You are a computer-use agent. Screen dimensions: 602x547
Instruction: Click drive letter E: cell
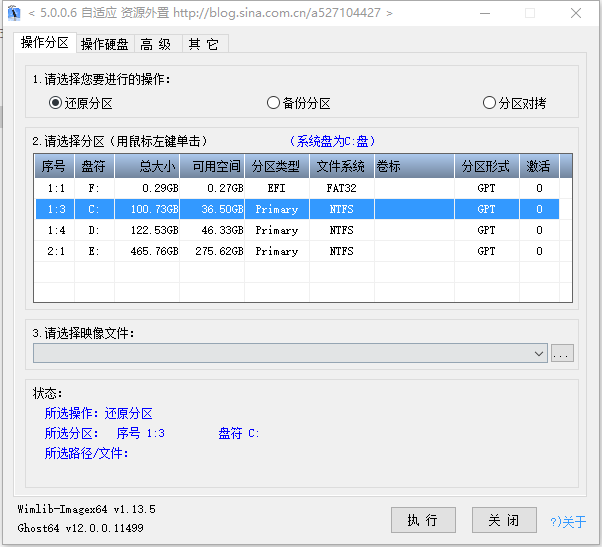coord(94,251)
